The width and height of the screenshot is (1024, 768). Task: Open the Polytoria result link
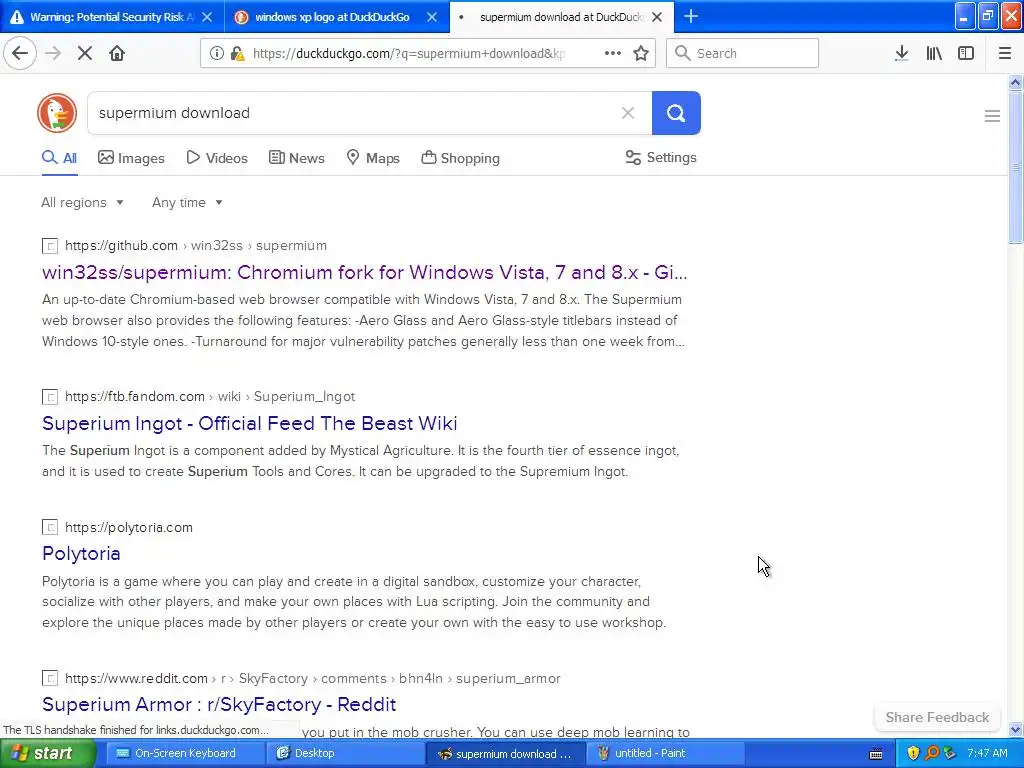(81, 554)
